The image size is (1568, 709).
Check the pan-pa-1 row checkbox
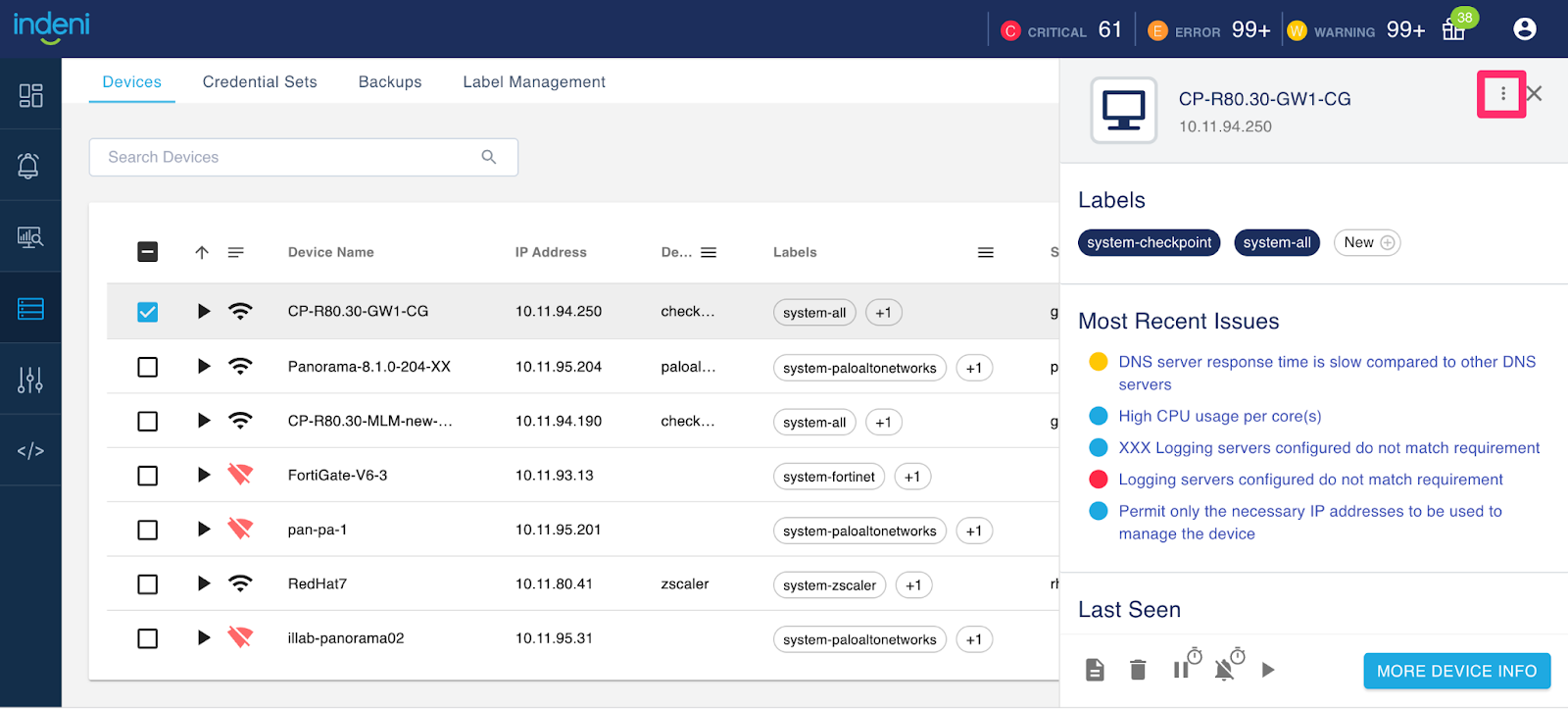click(x=147, y=530)
